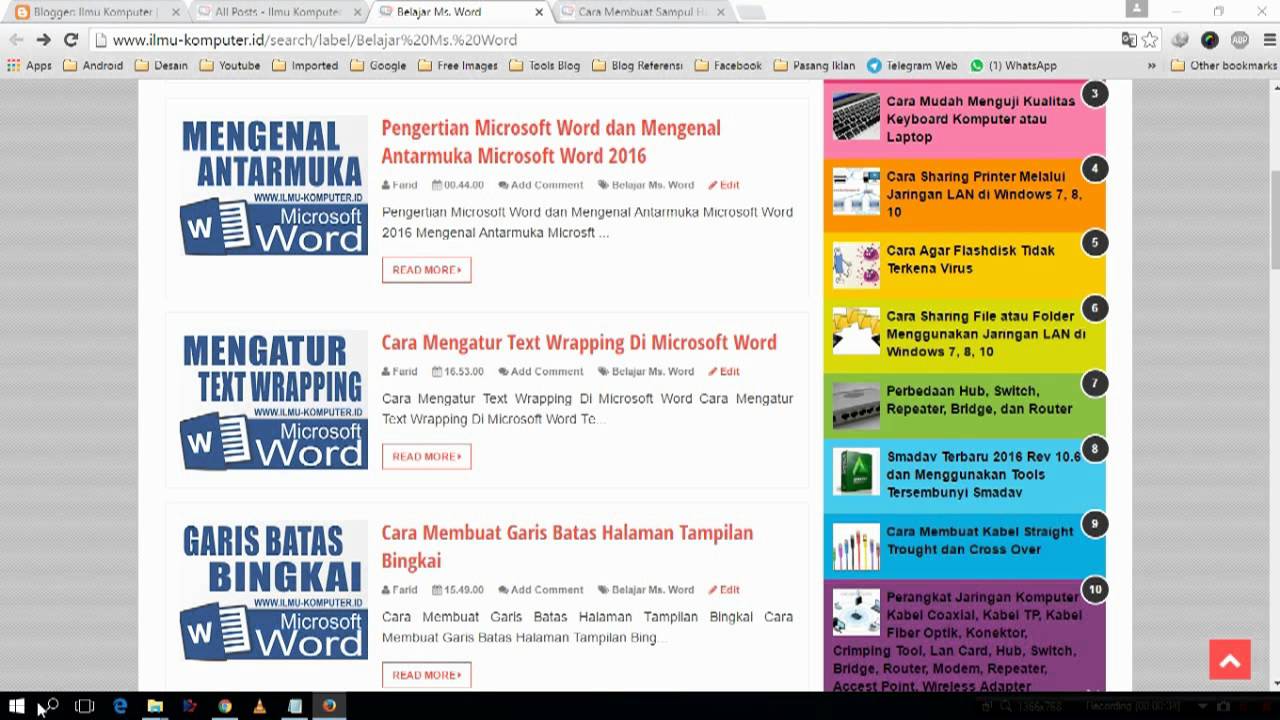1280x720 pixels.
Task: Click the gray globe extension icon
Action: click(1180, 40)
